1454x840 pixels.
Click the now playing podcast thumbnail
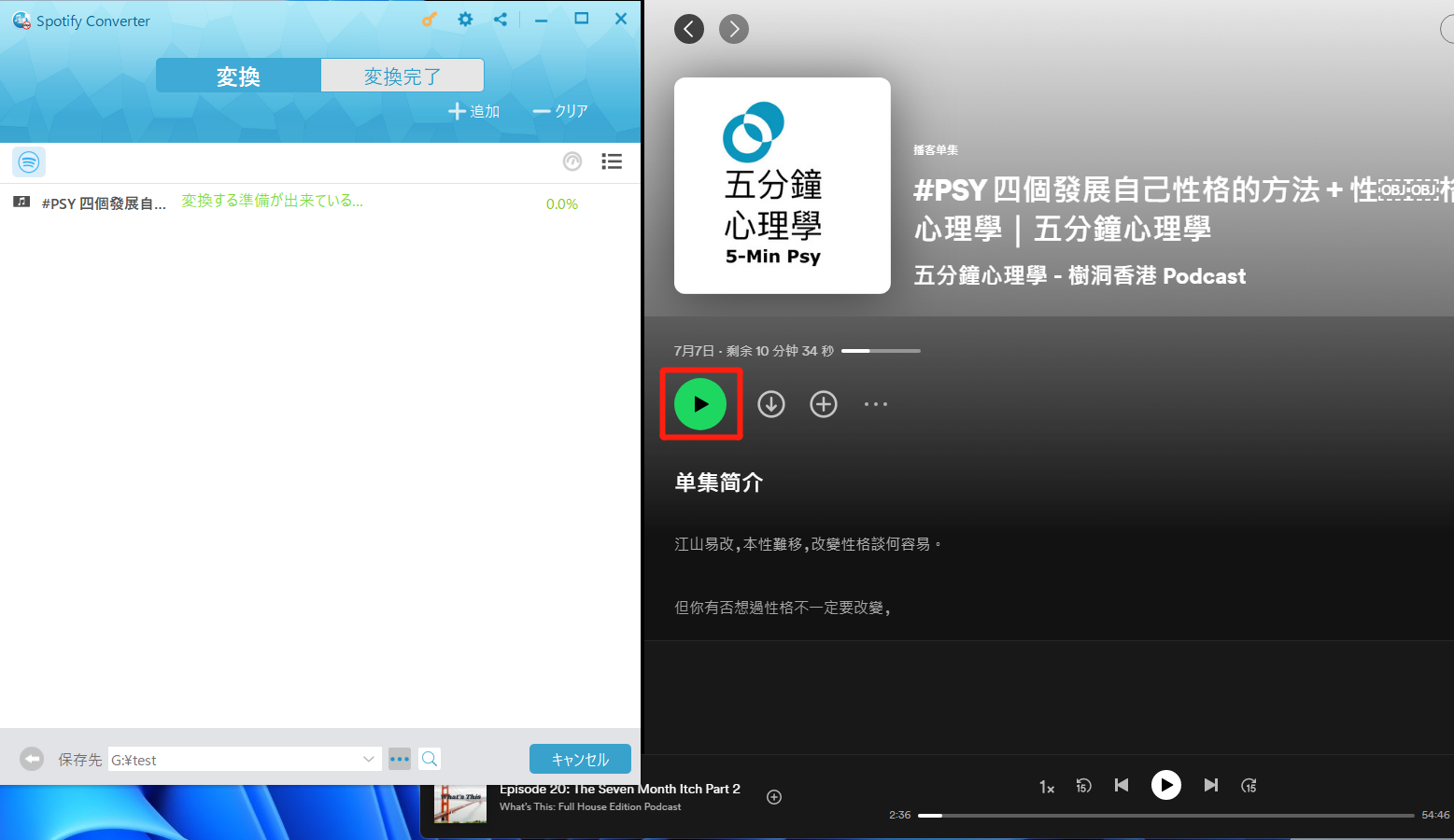[x=460, y=804]
